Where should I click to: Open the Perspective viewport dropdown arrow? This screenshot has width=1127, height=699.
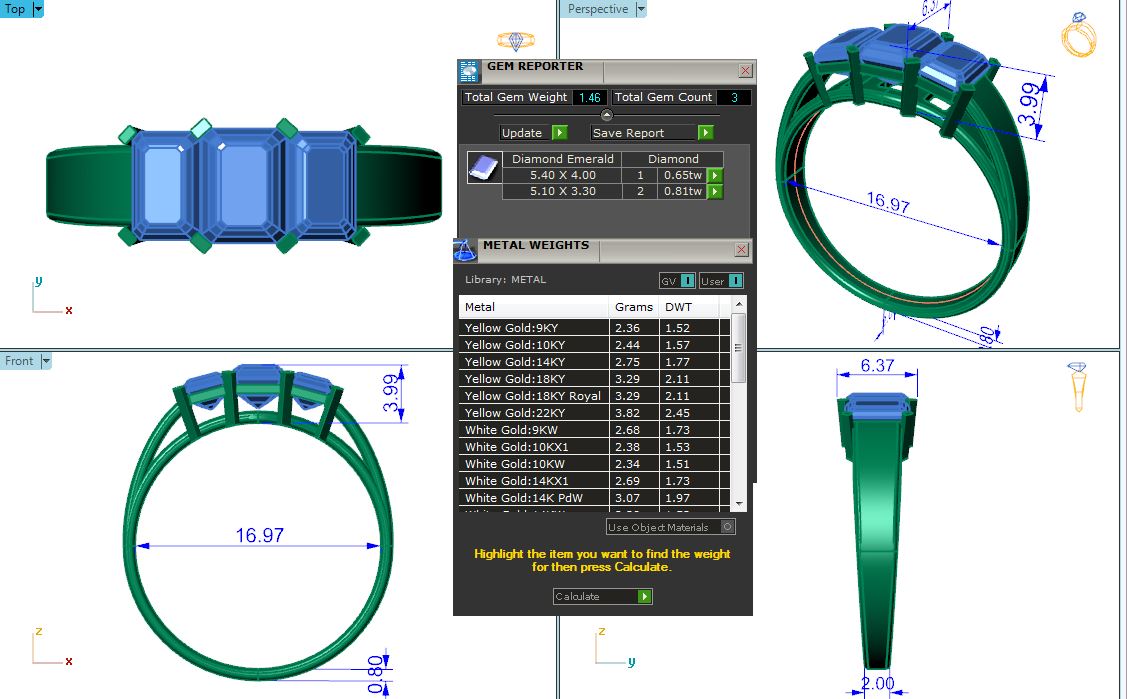(641, 9)
